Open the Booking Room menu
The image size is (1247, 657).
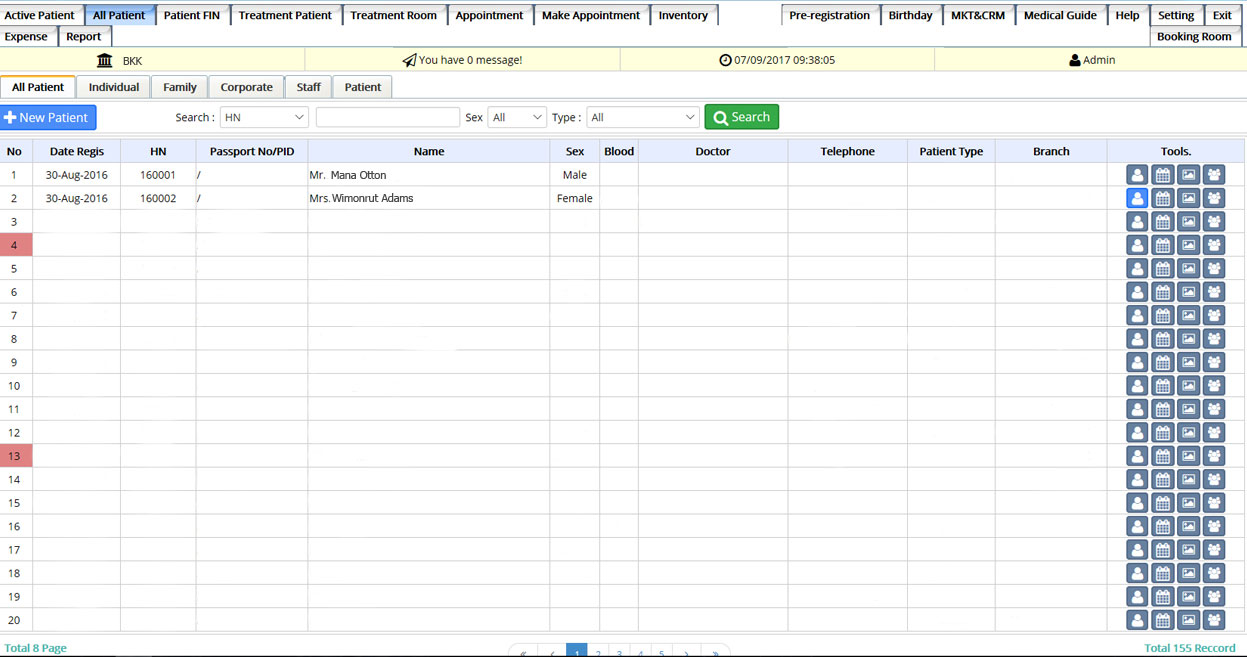[1194, 37]
